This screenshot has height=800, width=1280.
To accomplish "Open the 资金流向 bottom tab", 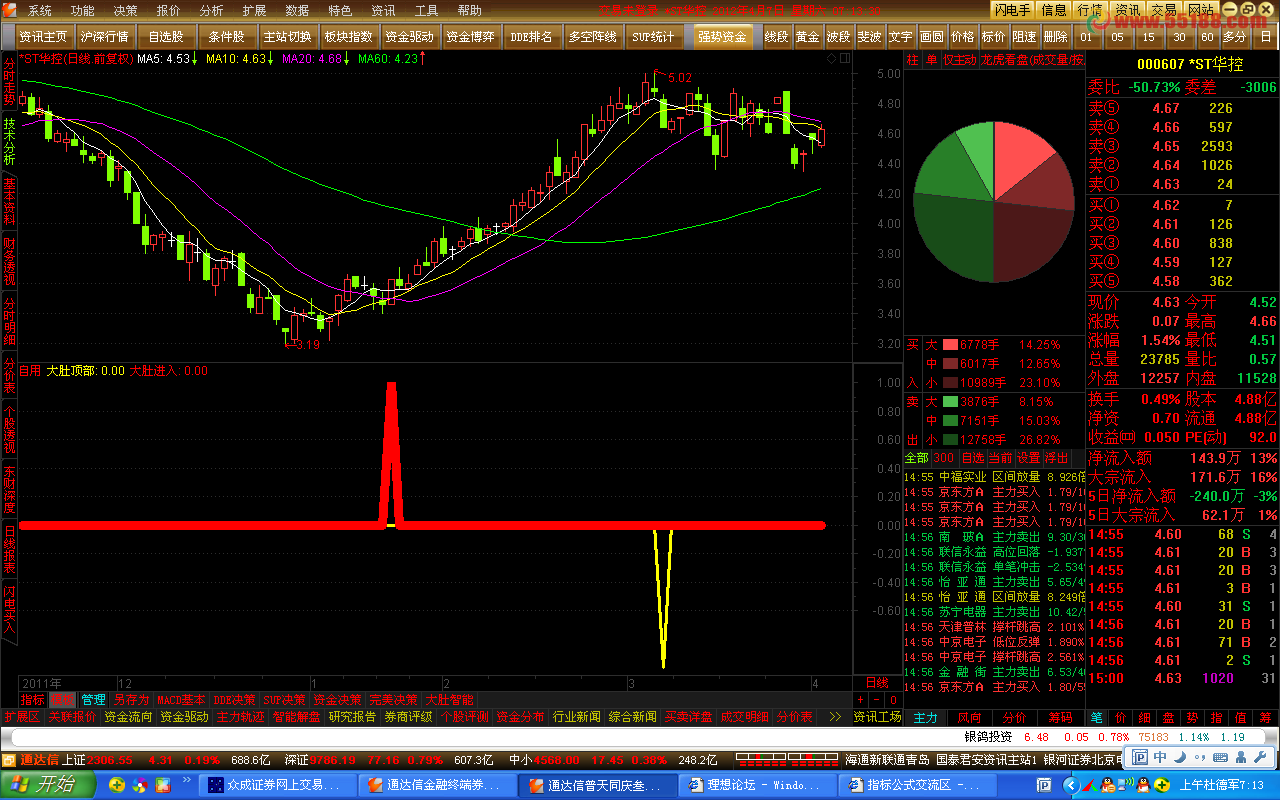I will pos(129,717).
